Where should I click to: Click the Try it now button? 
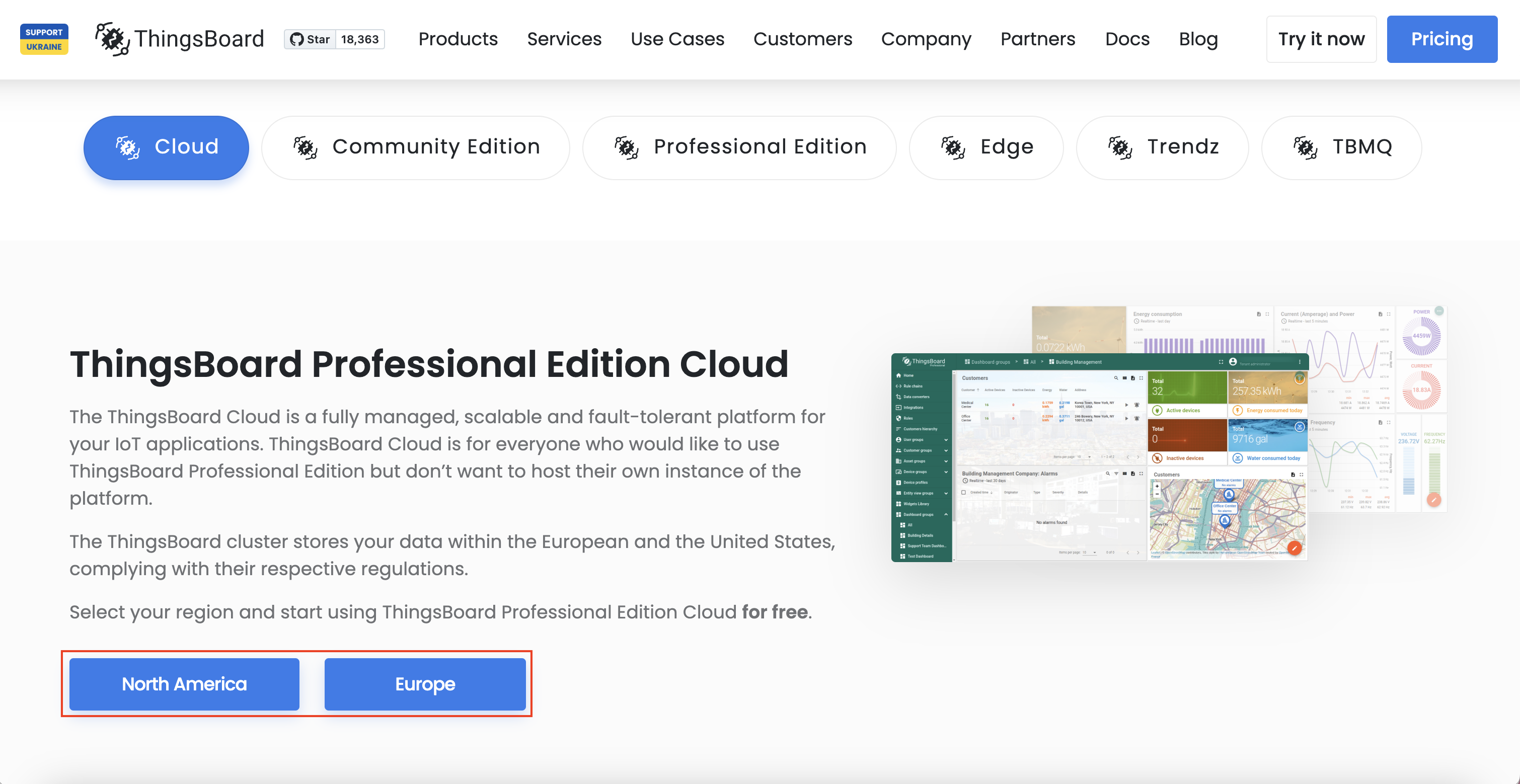coord(1321,39)
